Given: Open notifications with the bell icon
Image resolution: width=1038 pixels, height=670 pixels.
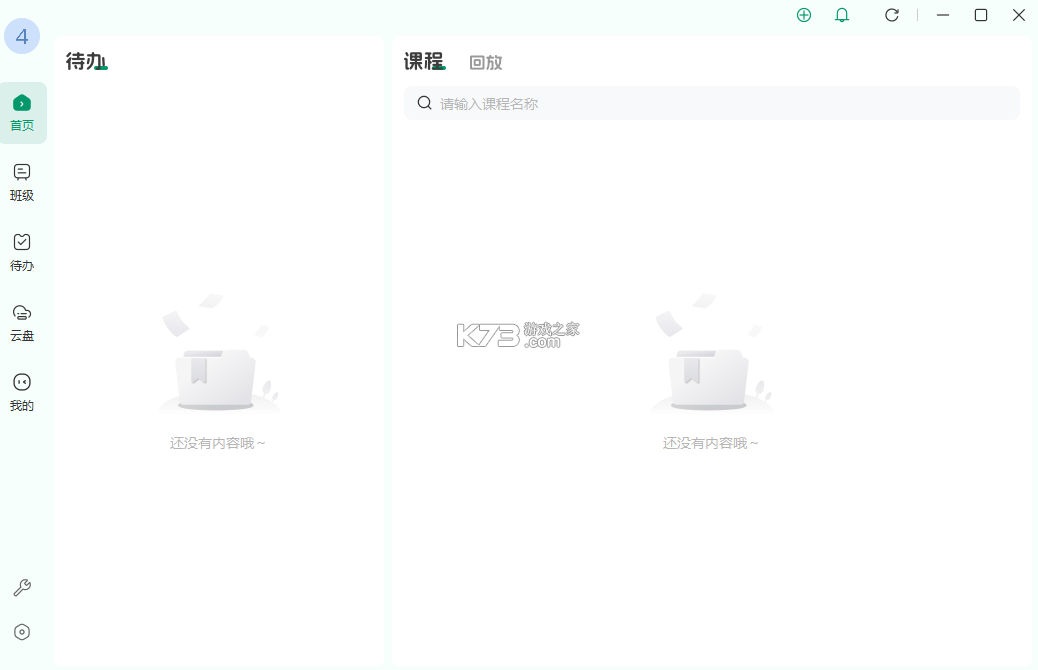Looking at the screenshot, I should tap(841, 15).
